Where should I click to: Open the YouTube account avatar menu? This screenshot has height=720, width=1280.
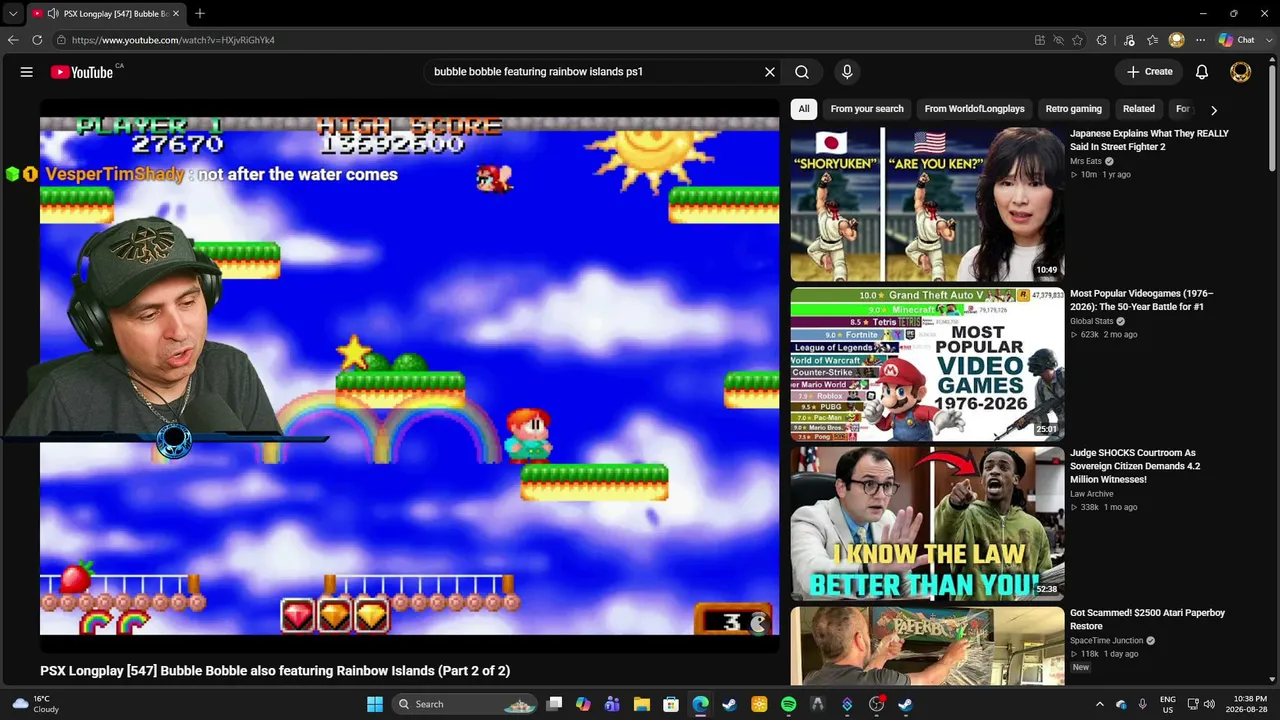1240,72
